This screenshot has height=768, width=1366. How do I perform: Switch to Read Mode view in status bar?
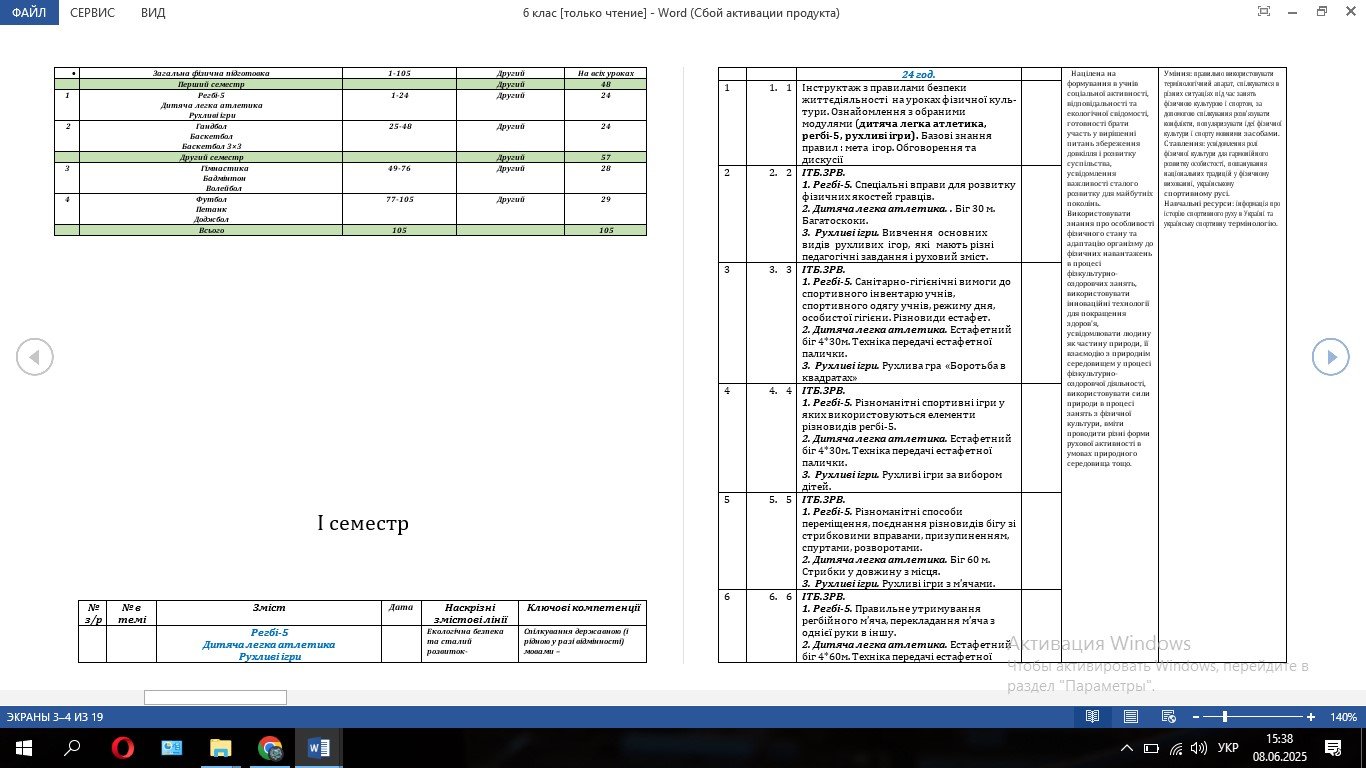(1093, 717)
